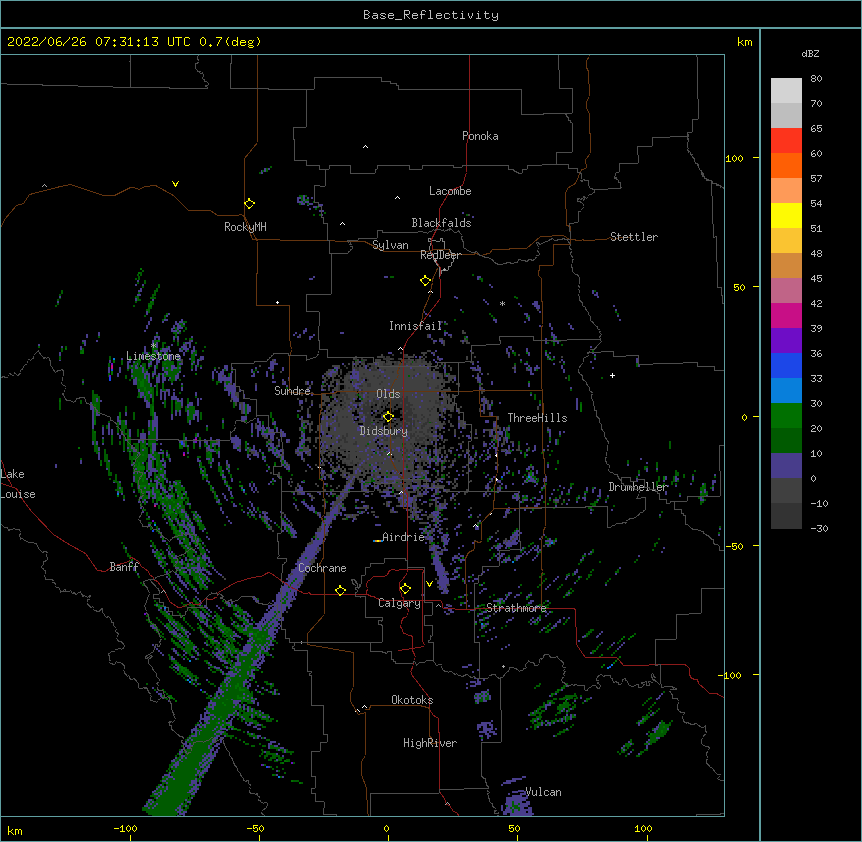Click the Sundre town label
Image resolution: width=862 pixels, height=842 pixels.
click(x=292, y=391)
